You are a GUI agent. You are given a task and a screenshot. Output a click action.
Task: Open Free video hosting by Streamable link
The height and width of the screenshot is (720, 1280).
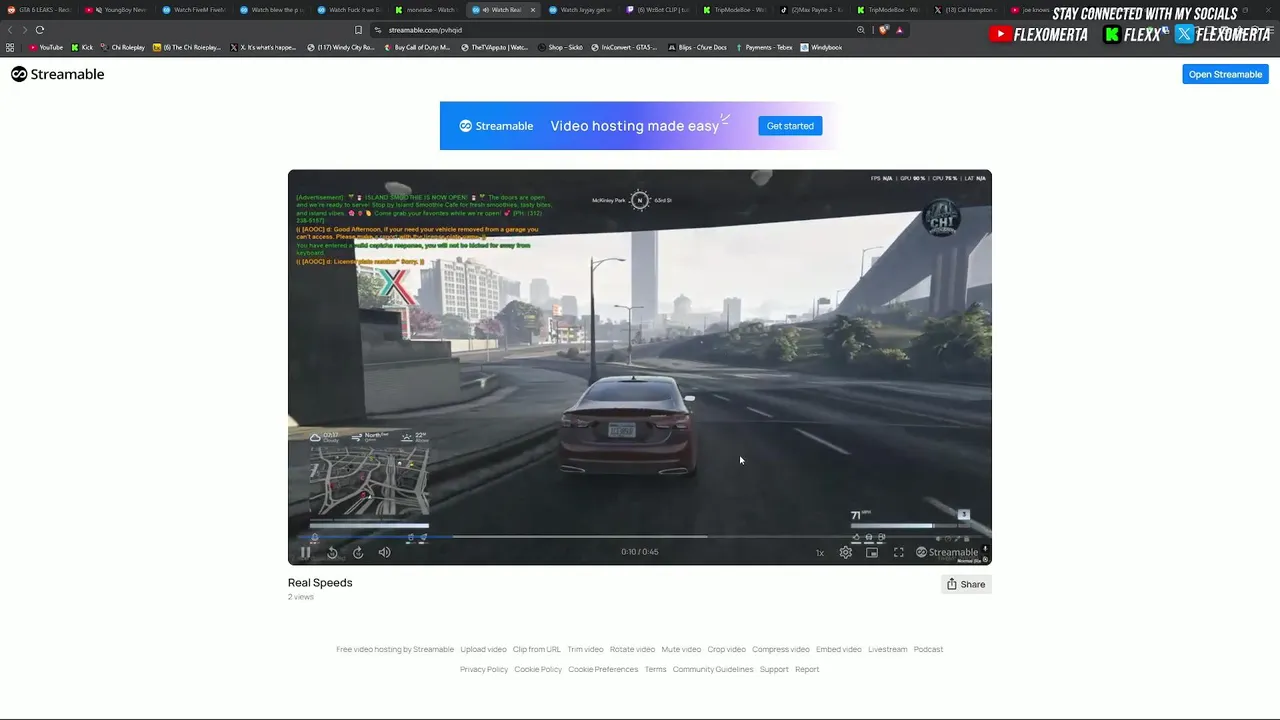tap(395, 649)
